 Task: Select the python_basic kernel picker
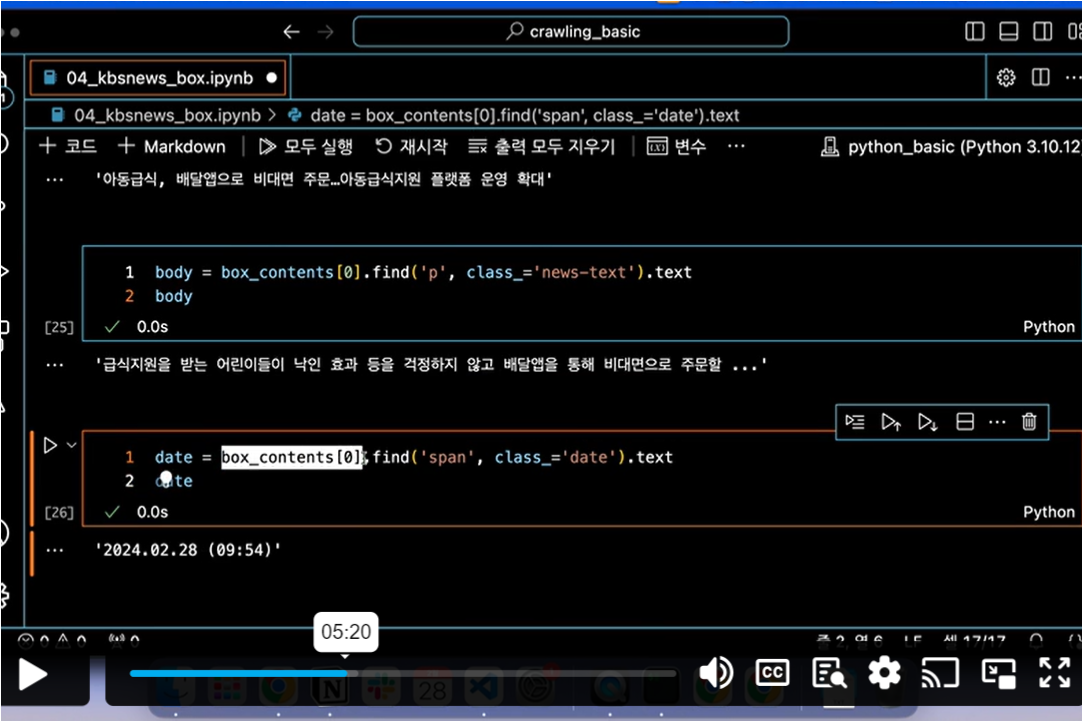[950, 146]
